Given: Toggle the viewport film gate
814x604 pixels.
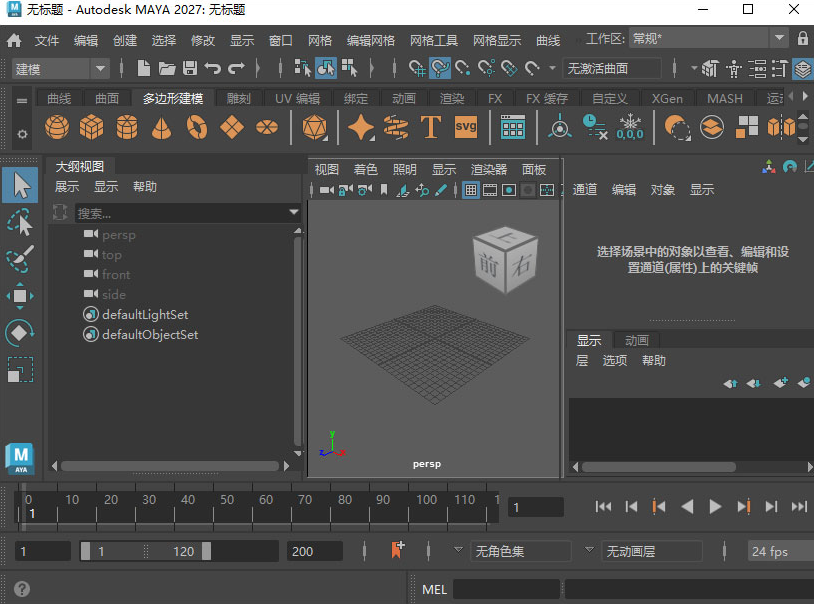Looking at the screenshot, I should (x=490, y=190).
